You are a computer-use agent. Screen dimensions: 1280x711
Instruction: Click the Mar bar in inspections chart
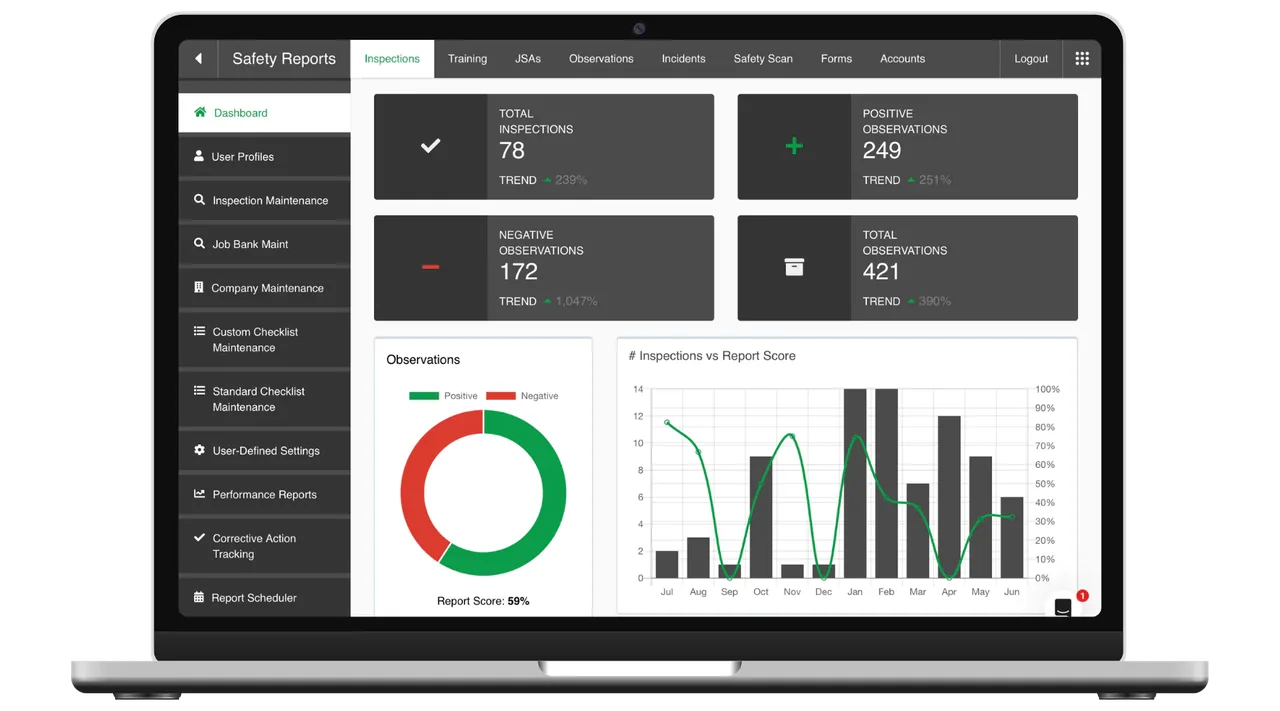pyautogui.click(x=918, y=531)
